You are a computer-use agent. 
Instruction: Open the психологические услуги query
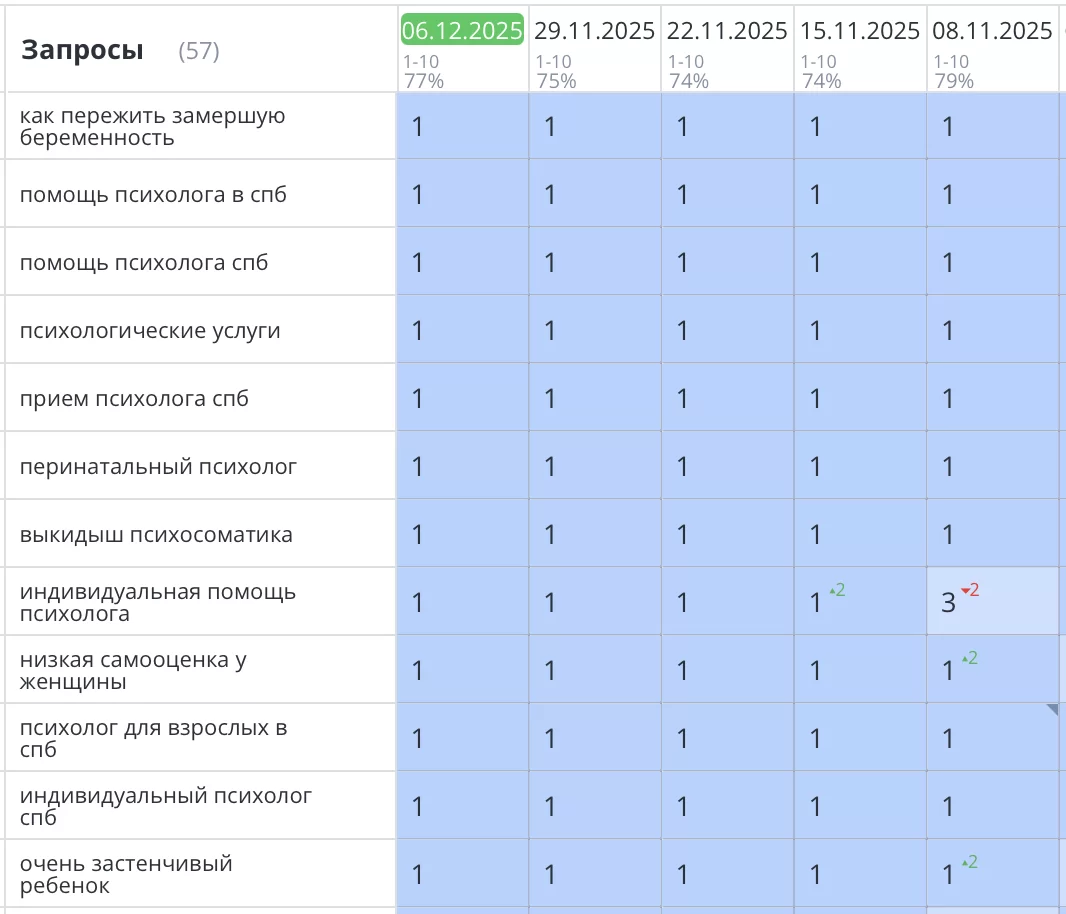point(150,331)
